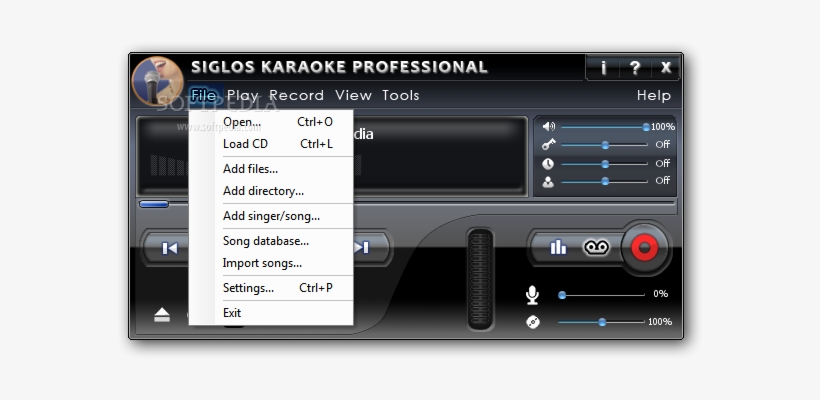
Task: Click the red record button
Action: coord(644,247)
